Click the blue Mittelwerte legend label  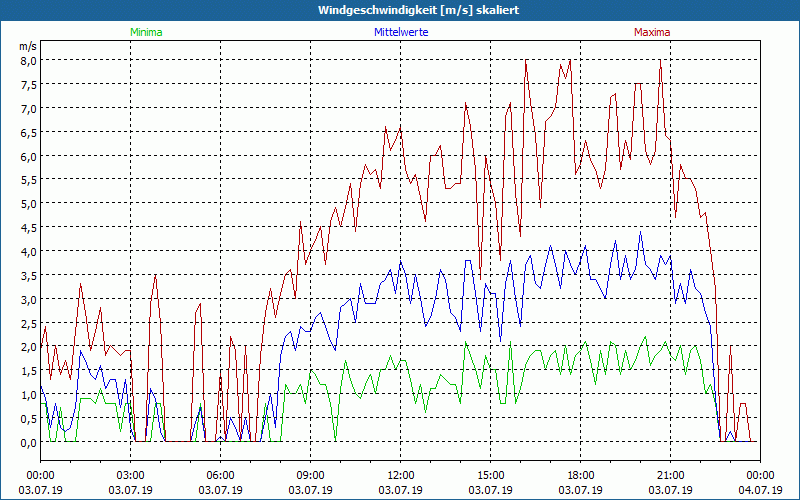(x=401, y=32)
